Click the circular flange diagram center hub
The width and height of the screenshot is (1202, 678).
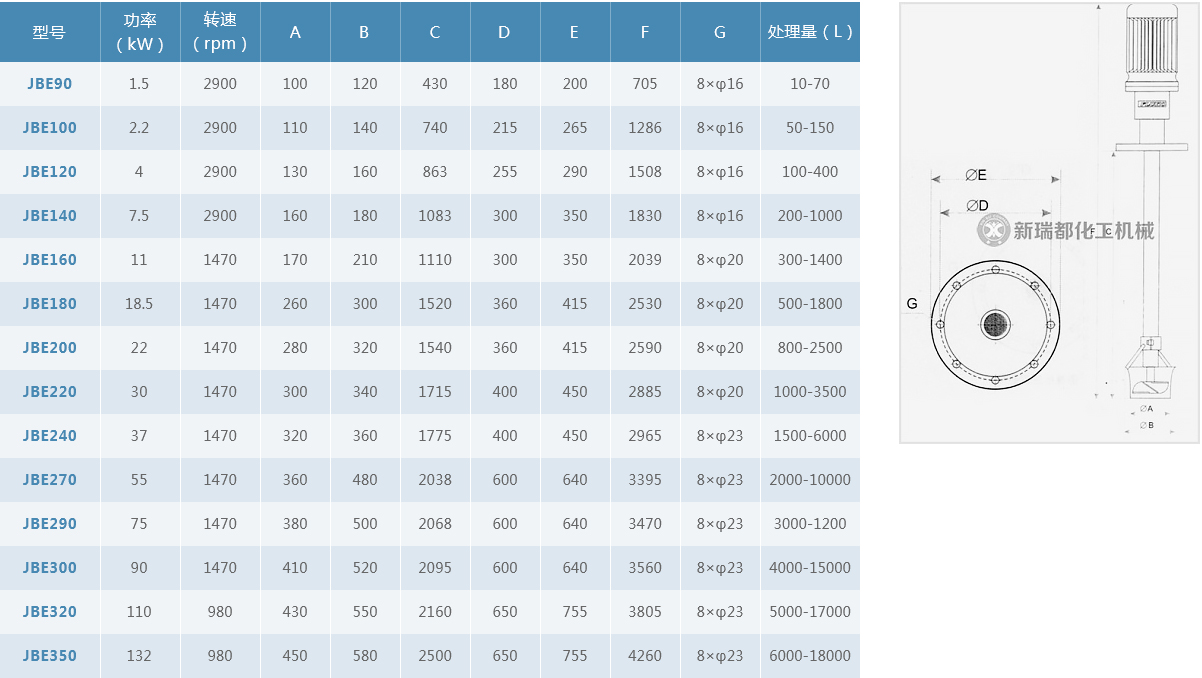click(x=995, y=323)
